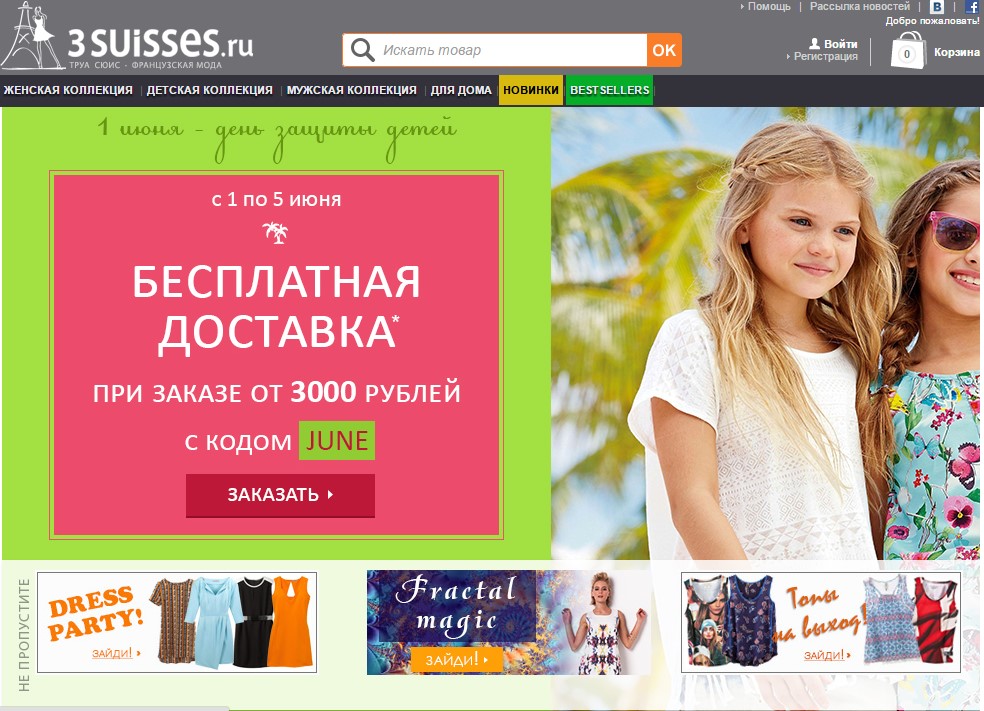Click the 3 Suisses Eiffel tower logo
Viewport: 984px width, 711px height.
(x=33, y=36)
